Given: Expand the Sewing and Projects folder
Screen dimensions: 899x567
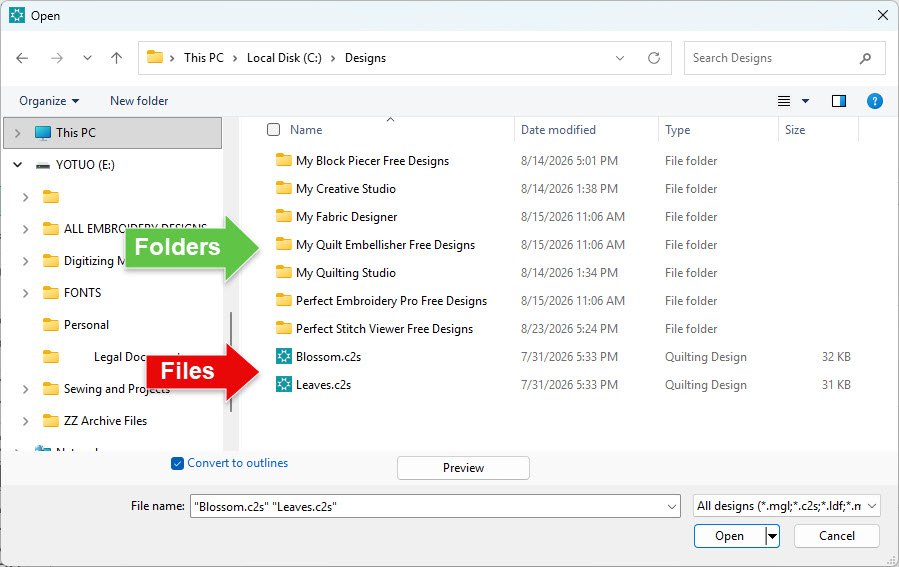Looking at the screenshot, I should click(x=25, y=389).
